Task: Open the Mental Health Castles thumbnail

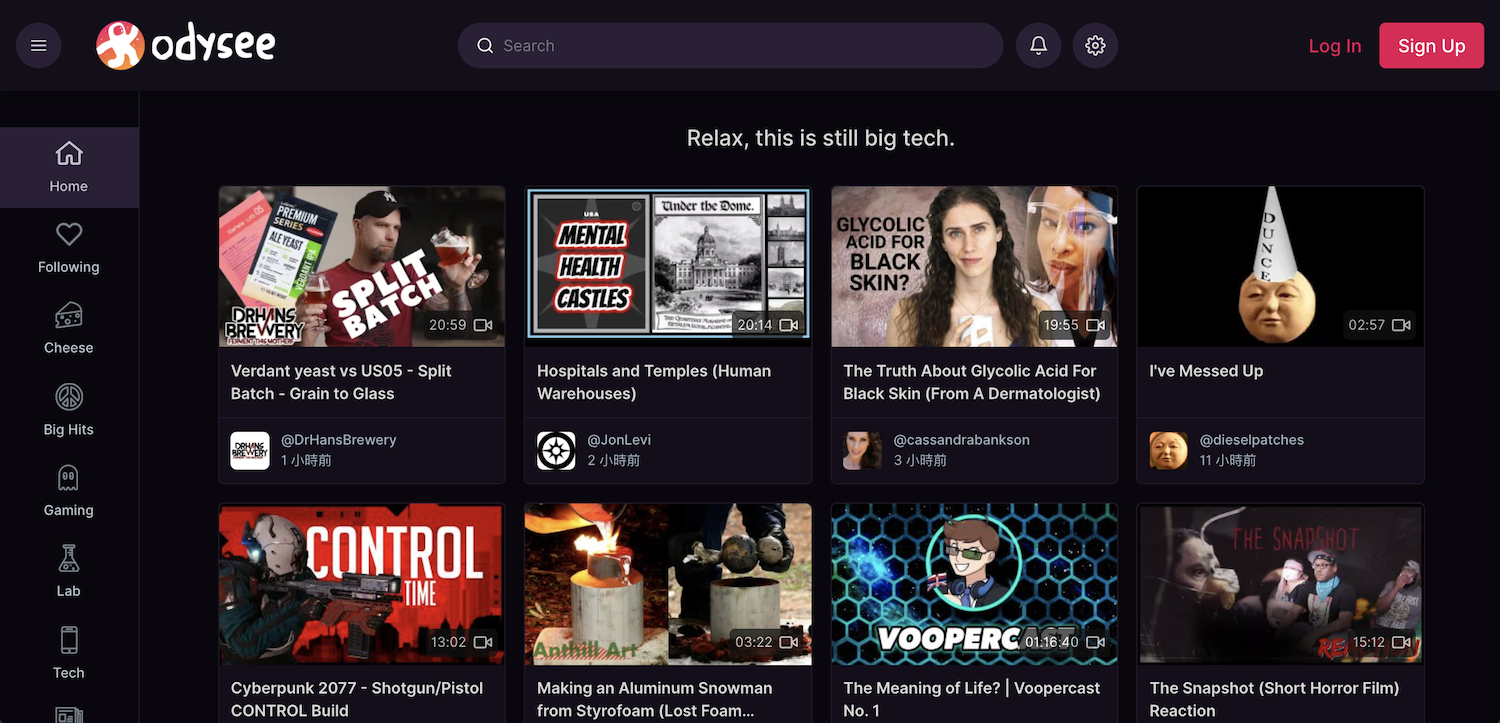Action: 668,266
